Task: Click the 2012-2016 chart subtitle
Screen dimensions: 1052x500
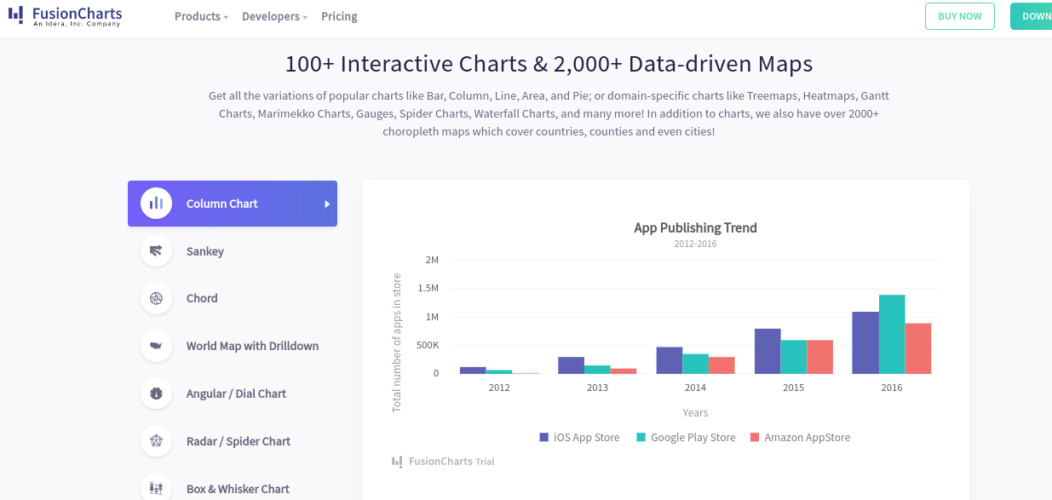Action: point(695,244)
